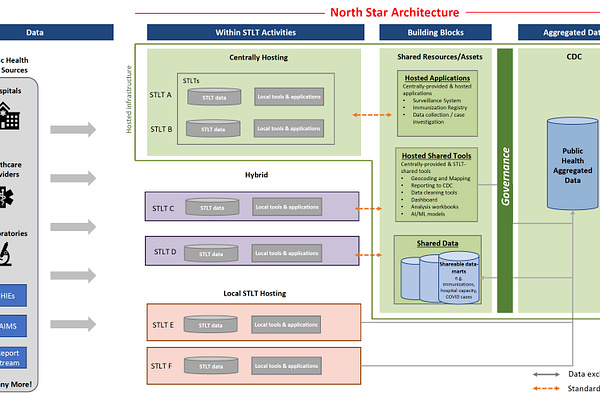
Task: Select the STLT D data cylinder
Action: pyautogui.click(x=211, y=253)
